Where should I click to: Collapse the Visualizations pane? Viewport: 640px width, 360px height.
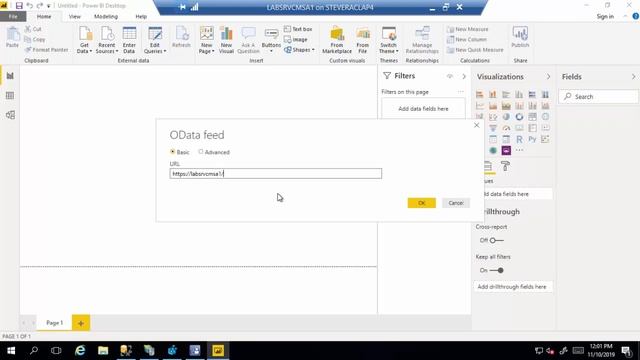(x=548, y=76)
